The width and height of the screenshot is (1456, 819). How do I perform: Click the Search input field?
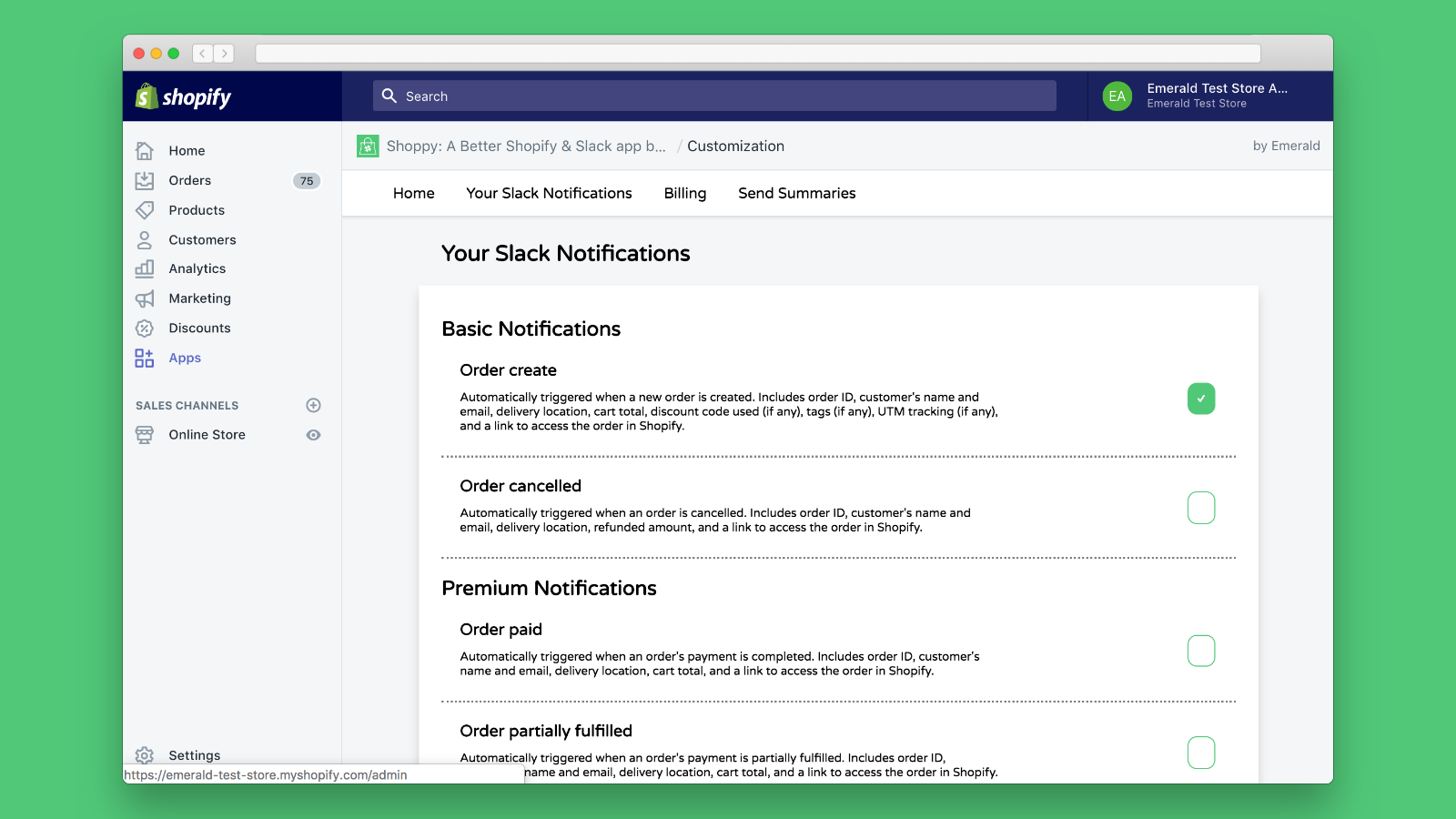pos(714,96)
